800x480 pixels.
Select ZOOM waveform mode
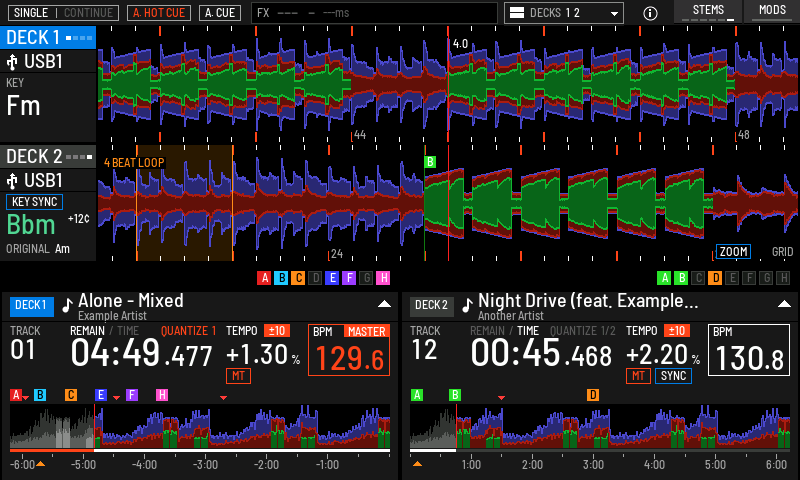pyautogui.click(x=733, y=251)
